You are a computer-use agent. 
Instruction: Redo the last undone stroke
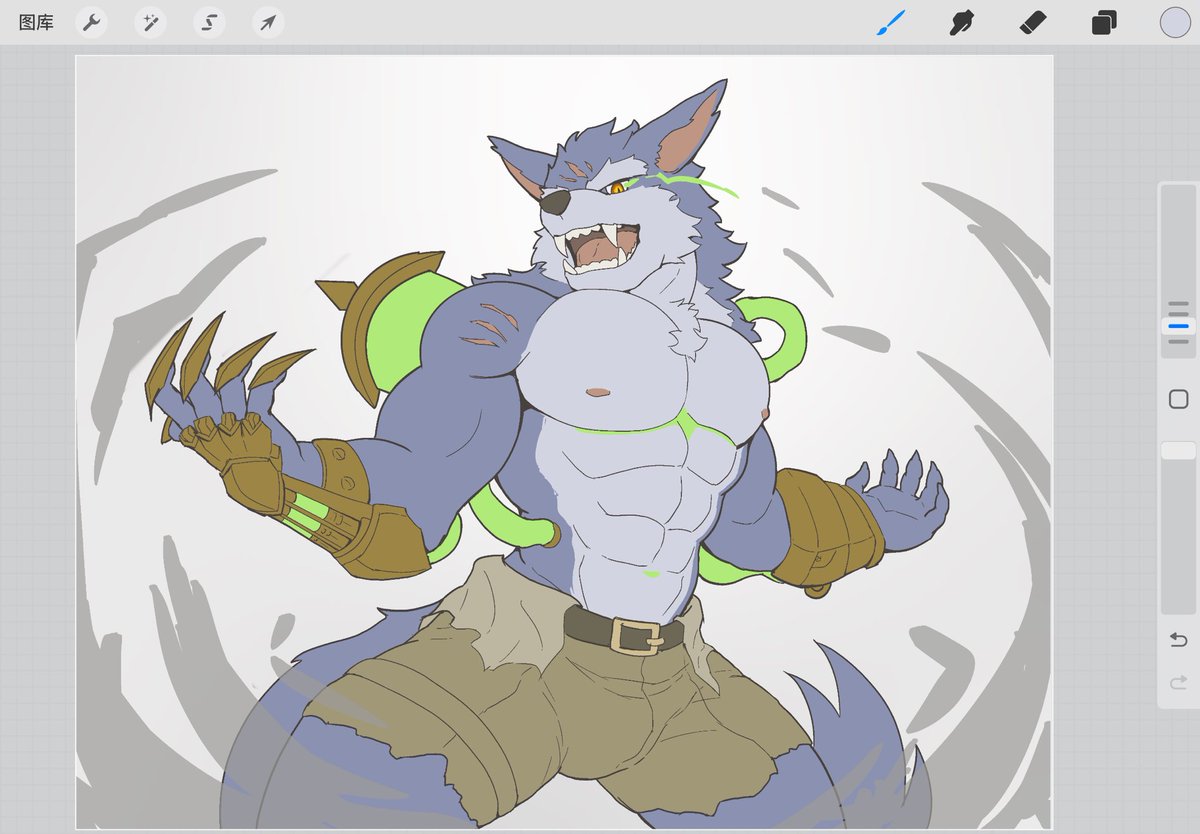(1178, 682)
